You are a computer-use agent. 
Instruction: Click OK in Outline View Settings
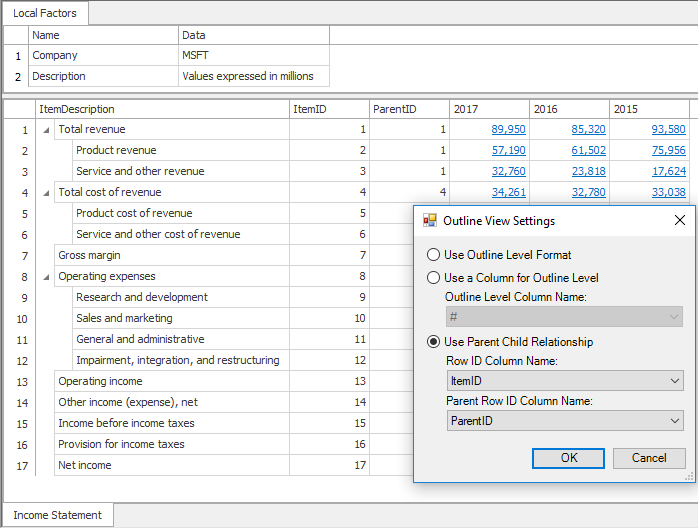pyautogui.click(x=568, y=458)
